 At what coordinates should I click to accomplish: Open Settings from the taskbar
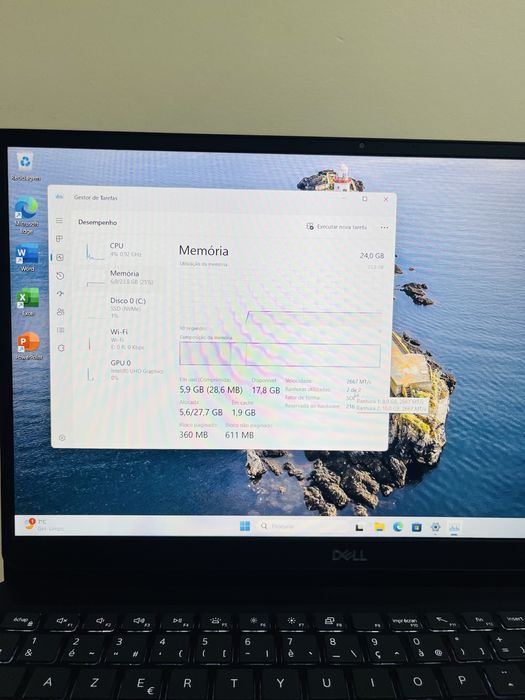436,527
